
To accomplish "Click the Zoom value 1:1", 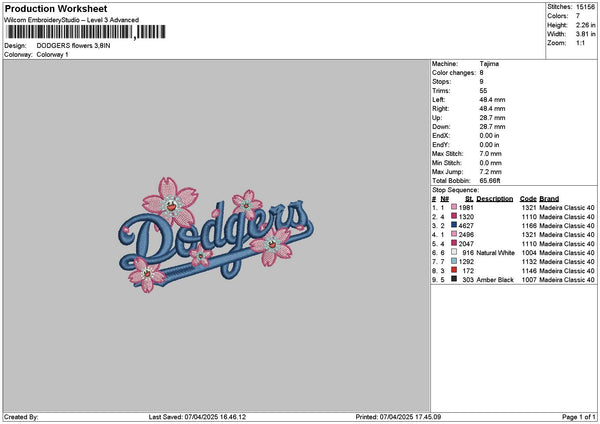I will tap(580, 43).
